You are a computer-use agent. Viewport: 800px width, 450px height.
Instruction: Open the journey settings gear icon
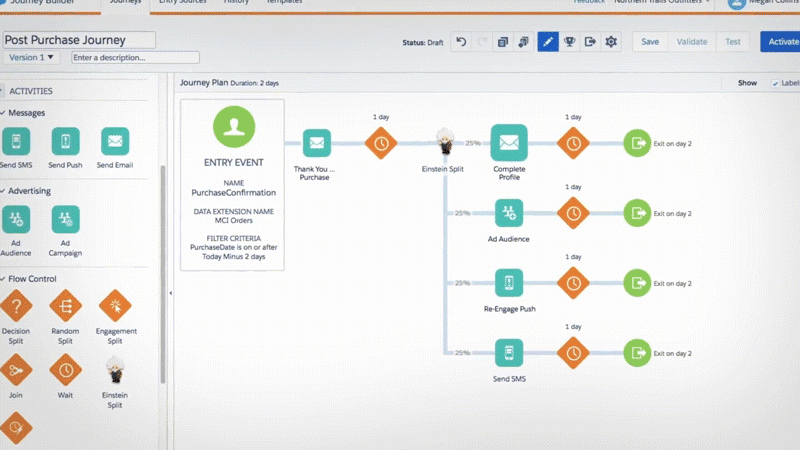(x=611, y=42)
